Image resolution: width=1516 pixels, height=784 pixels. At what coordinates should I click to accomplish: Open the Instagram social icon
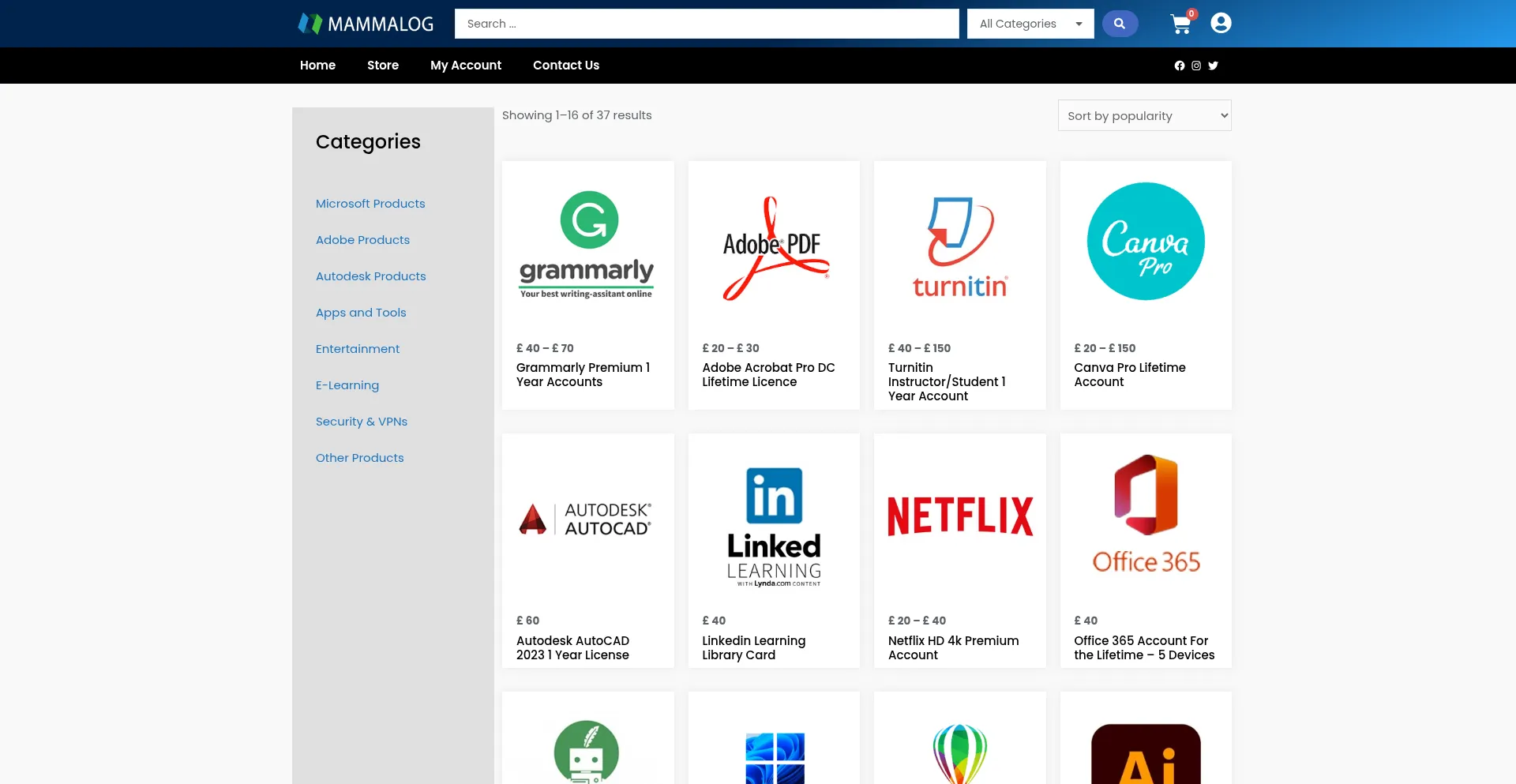(1196, 66)
